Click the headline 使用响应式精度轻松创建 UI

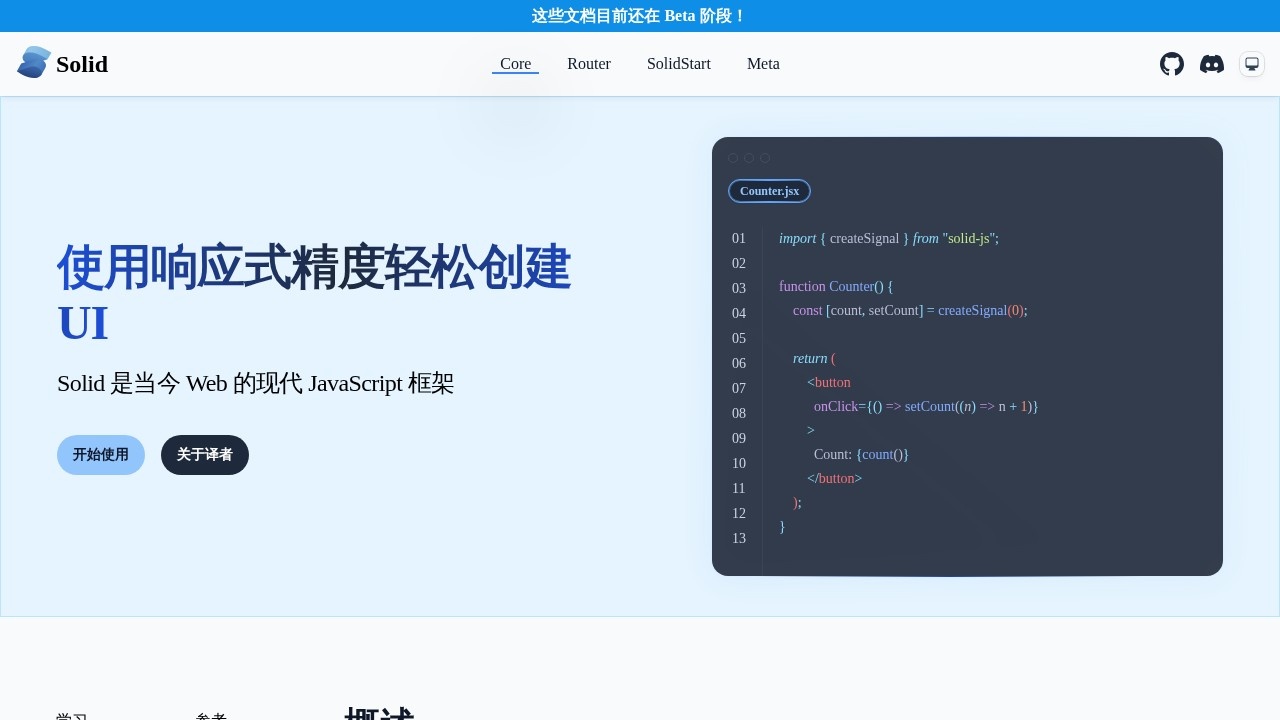[x=314, y=295]
